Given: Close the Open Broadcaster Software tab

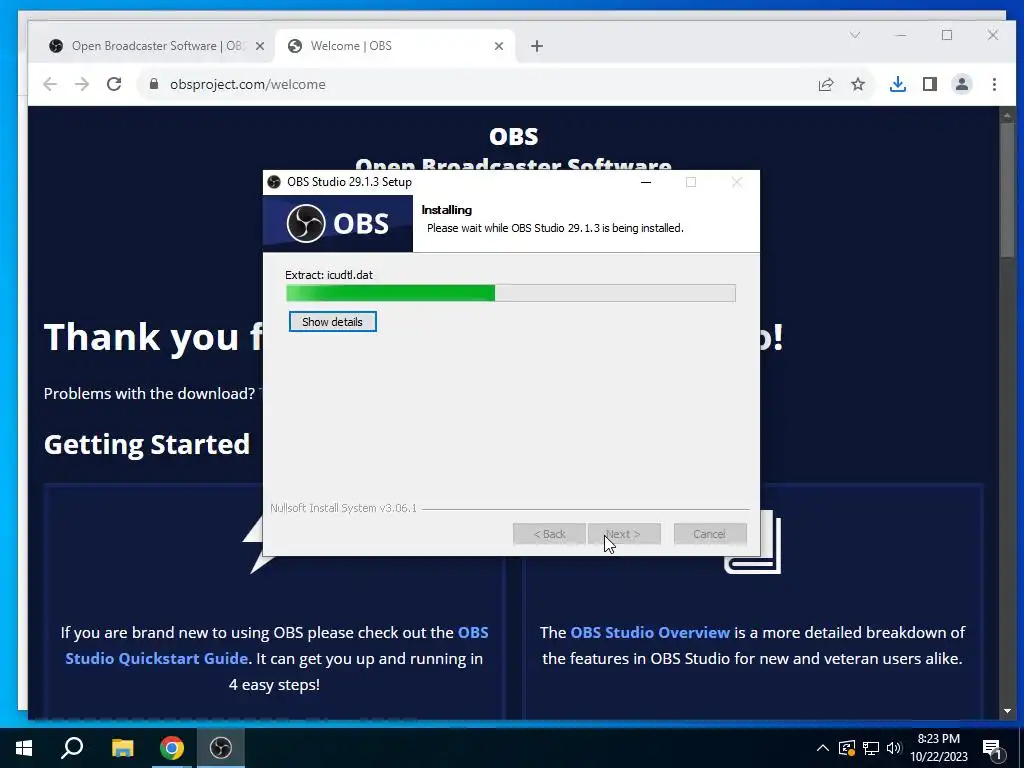Looking at the screenshot, I should point(260,46).
